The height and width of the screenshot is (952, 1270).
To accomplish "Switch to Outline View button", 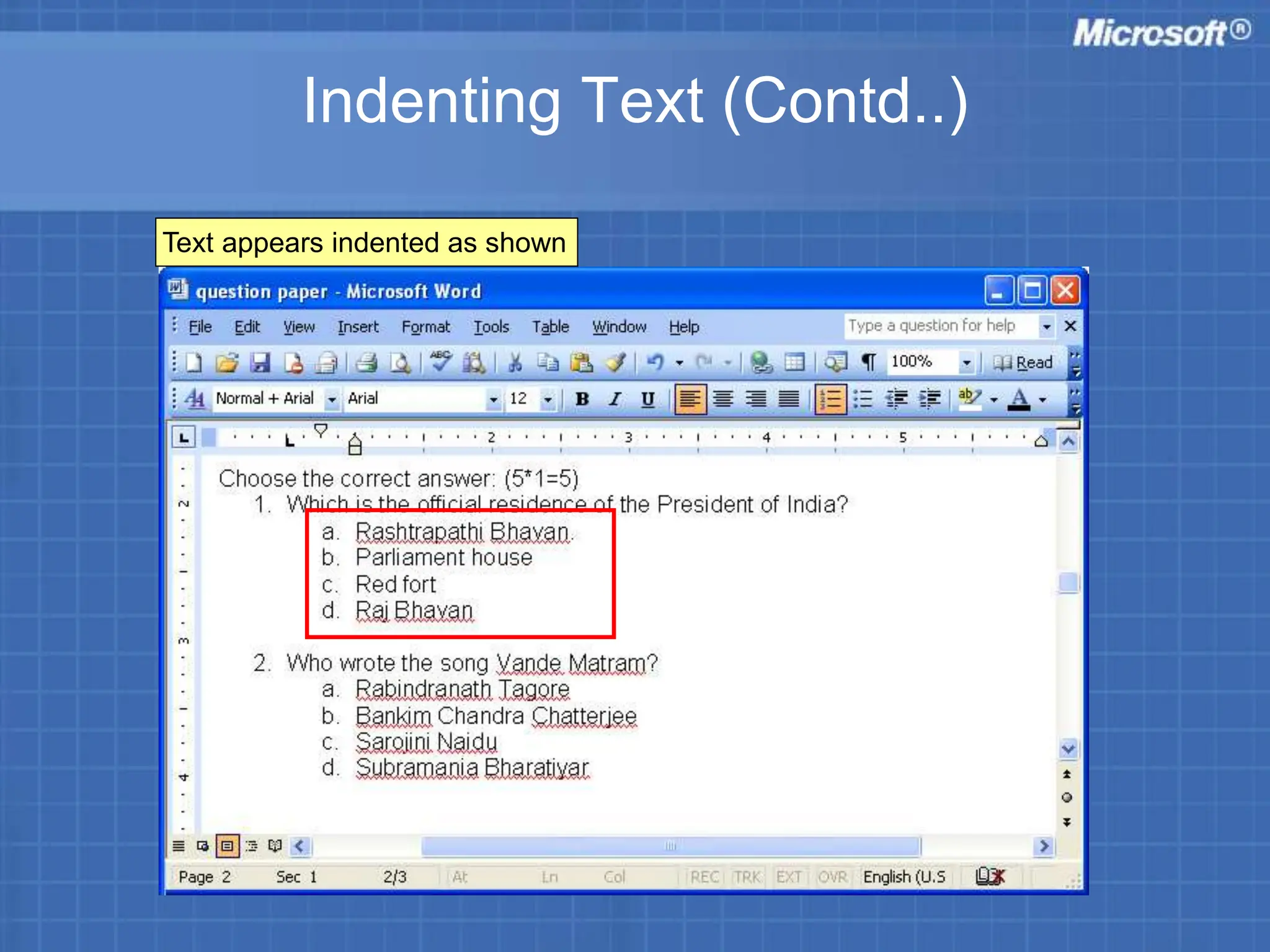I will pyautogui.click(x=251, y=845).
